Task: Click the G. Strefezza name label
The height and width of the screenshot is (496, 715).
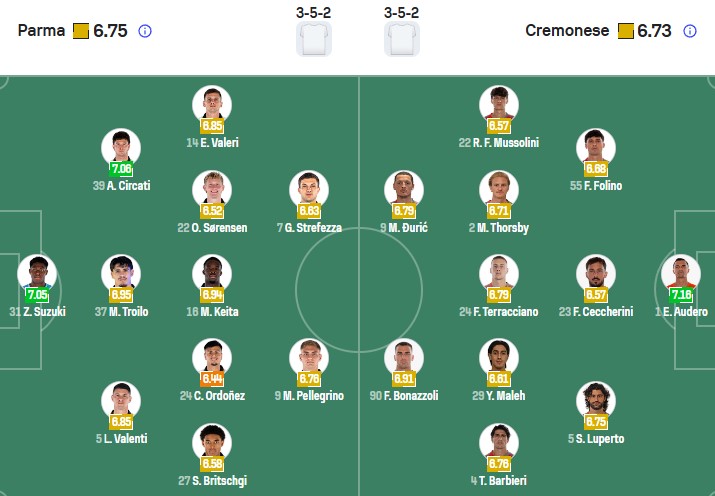Action: (x=309, y=228)
